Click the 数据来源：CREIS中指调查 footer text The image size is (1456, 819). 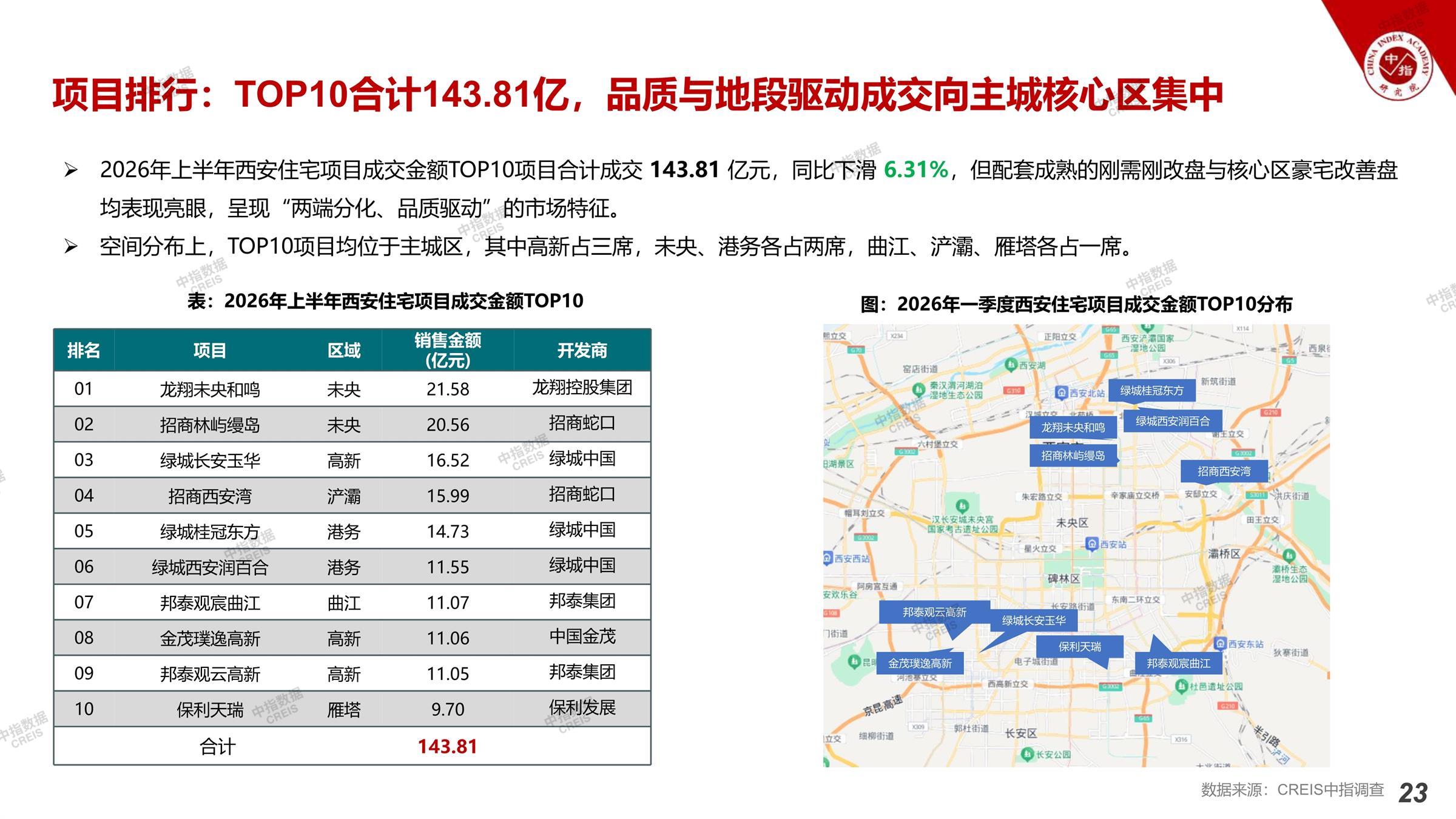click(1293, 789)
